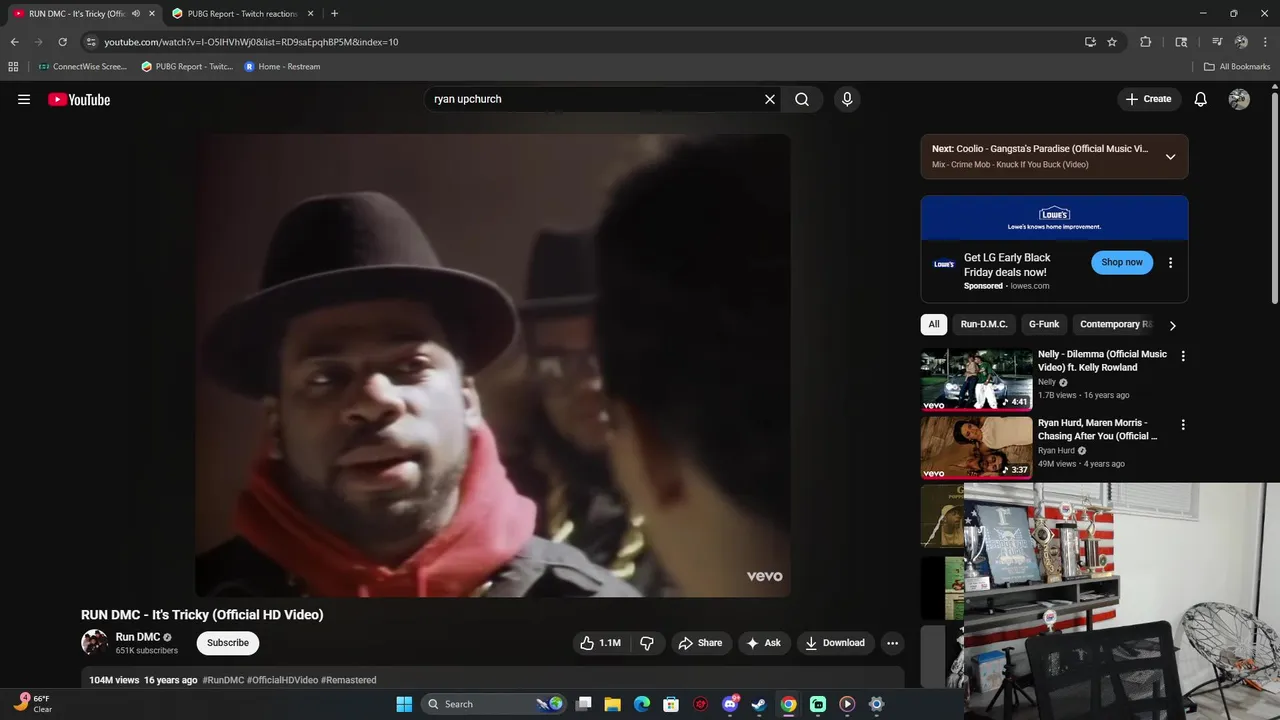Open the Nelly Dilemma video thumbnail
1280x720 pixels.
pos(977,379)
